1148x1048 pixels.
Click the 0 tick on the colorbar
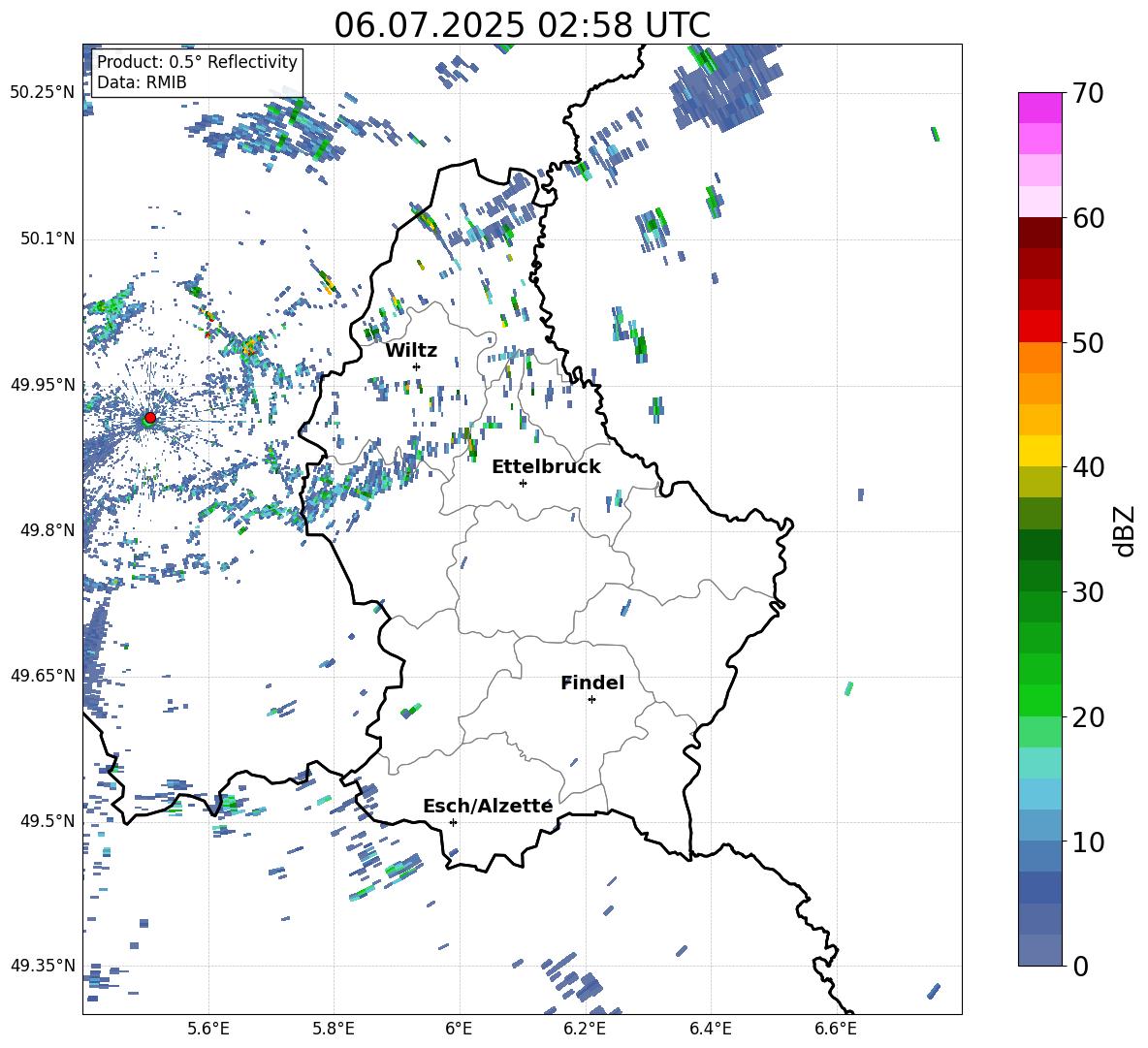1080,966
